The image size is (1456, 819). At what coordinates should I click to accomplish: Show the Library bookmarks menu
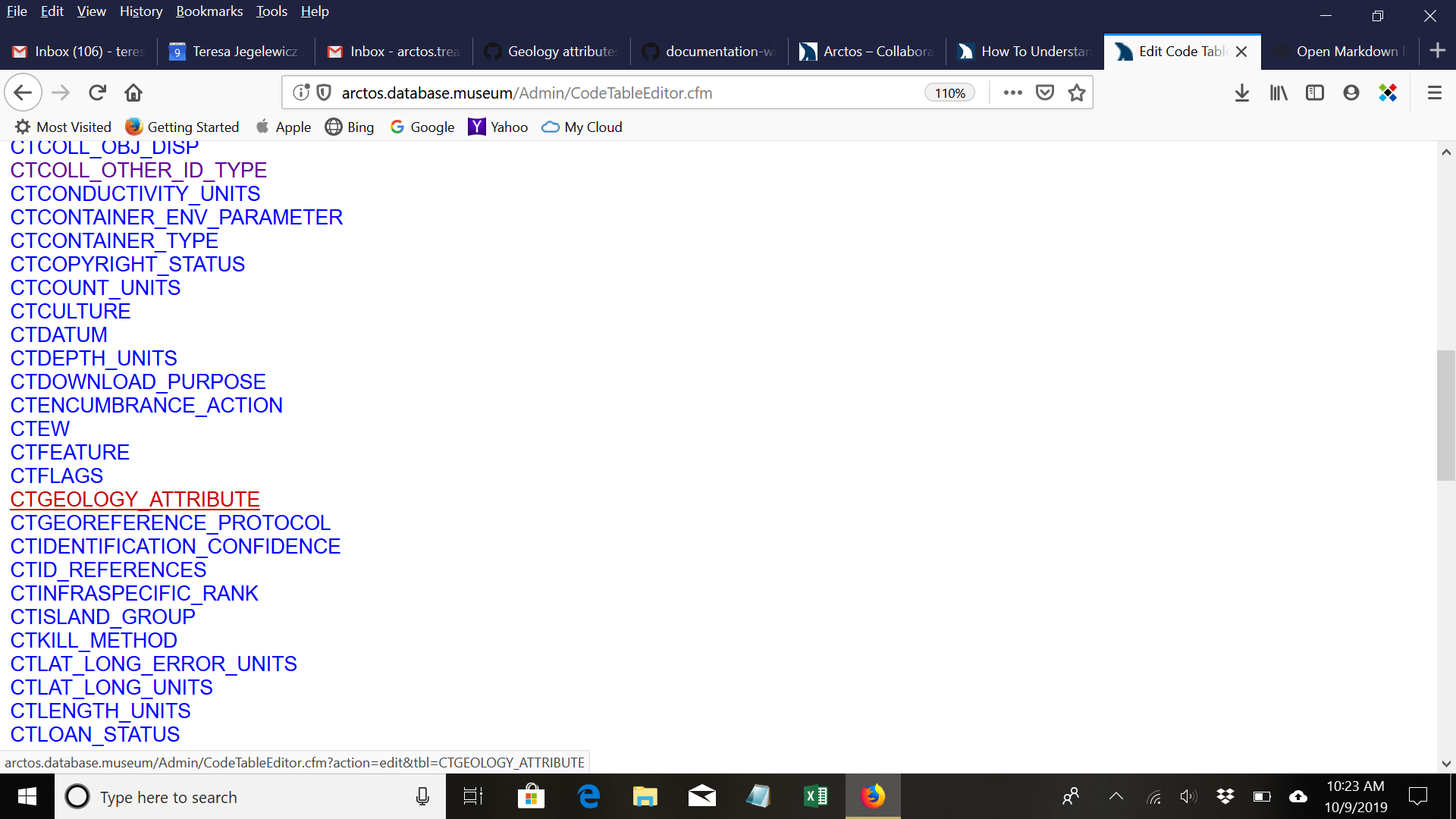point(1278,93)
